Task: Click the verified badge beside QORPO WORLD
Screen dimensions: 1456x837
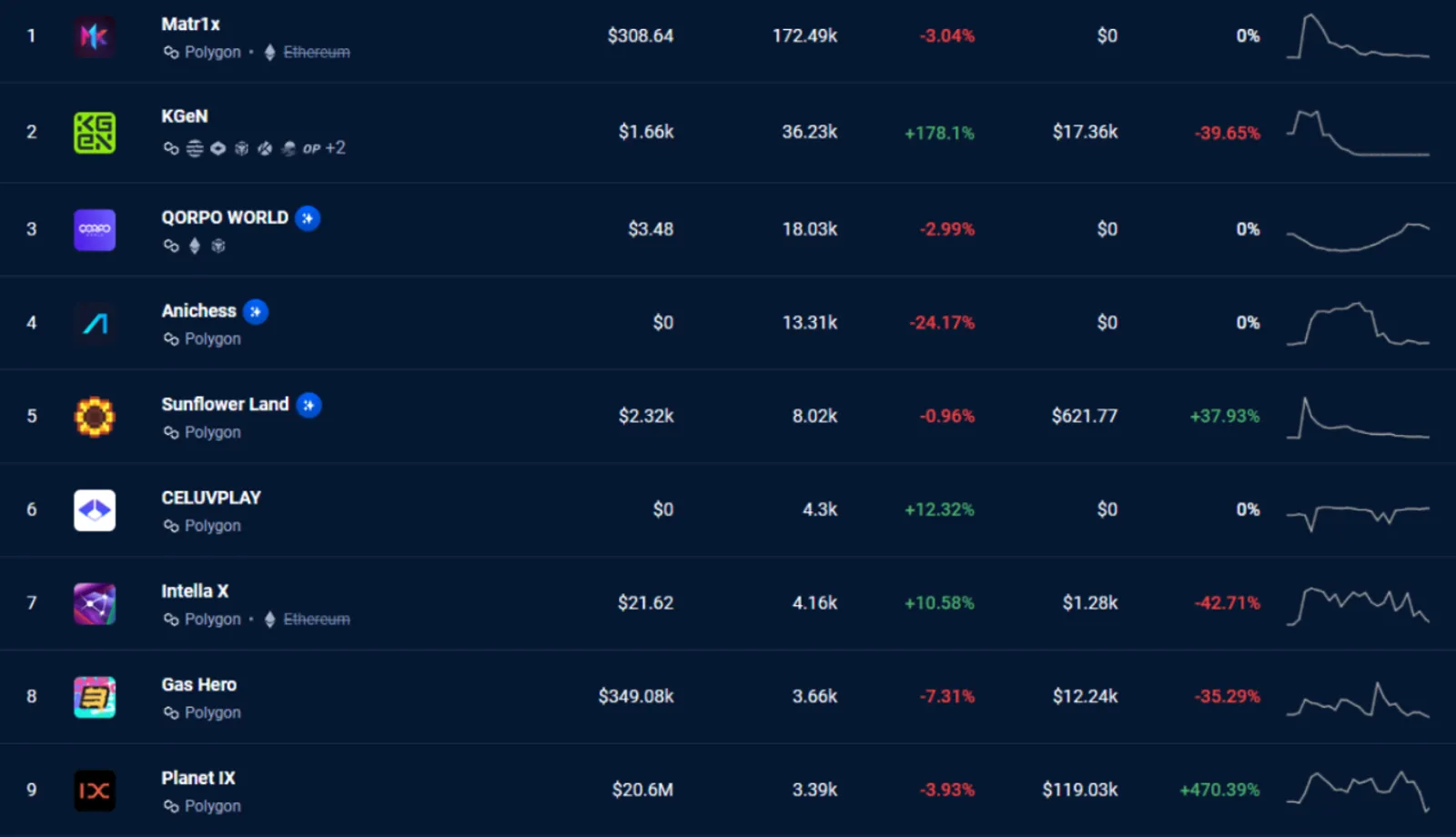Action: 308,218
